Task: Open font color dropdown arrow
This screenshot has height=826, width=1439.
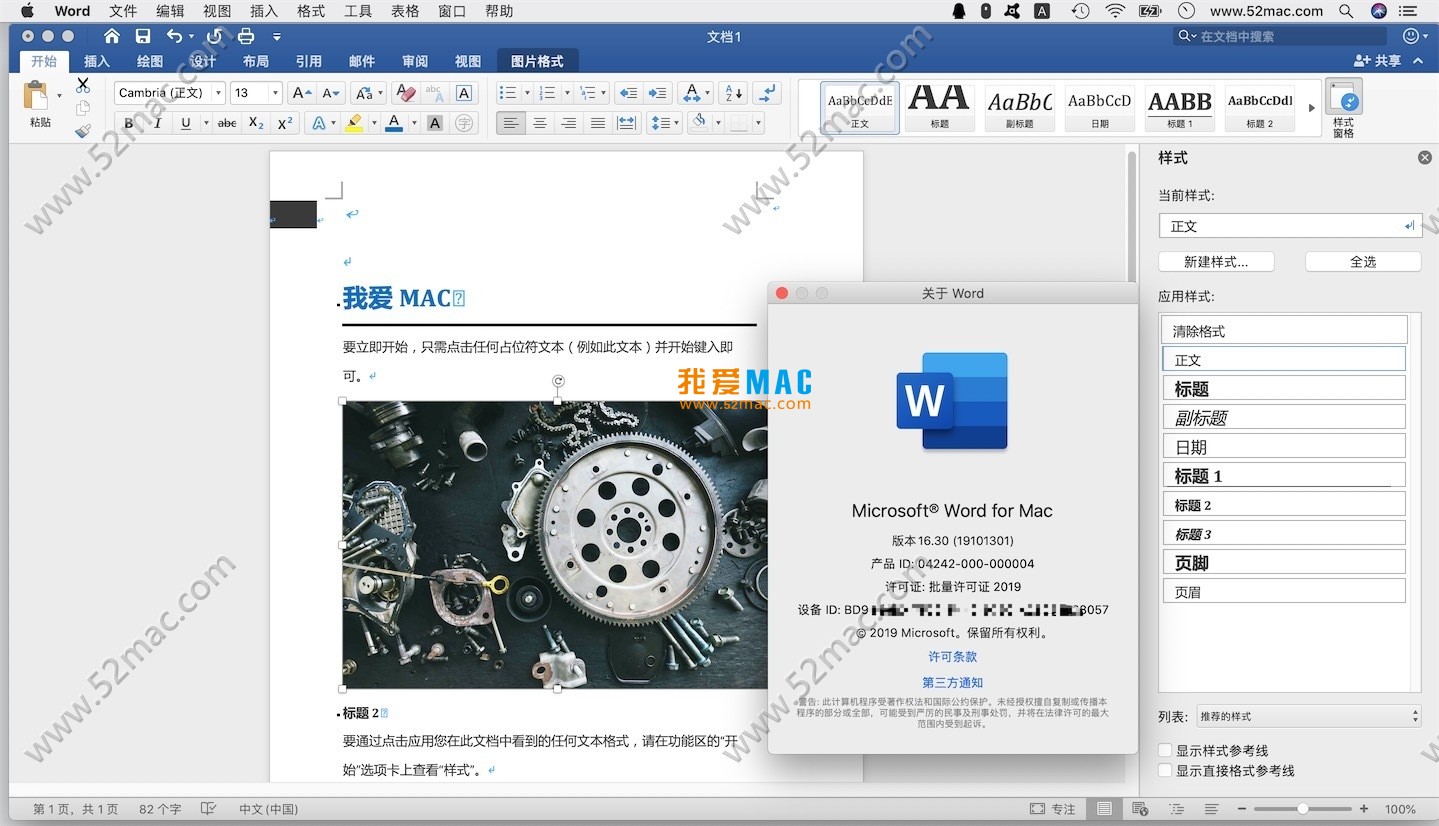Action: point(414,123)
